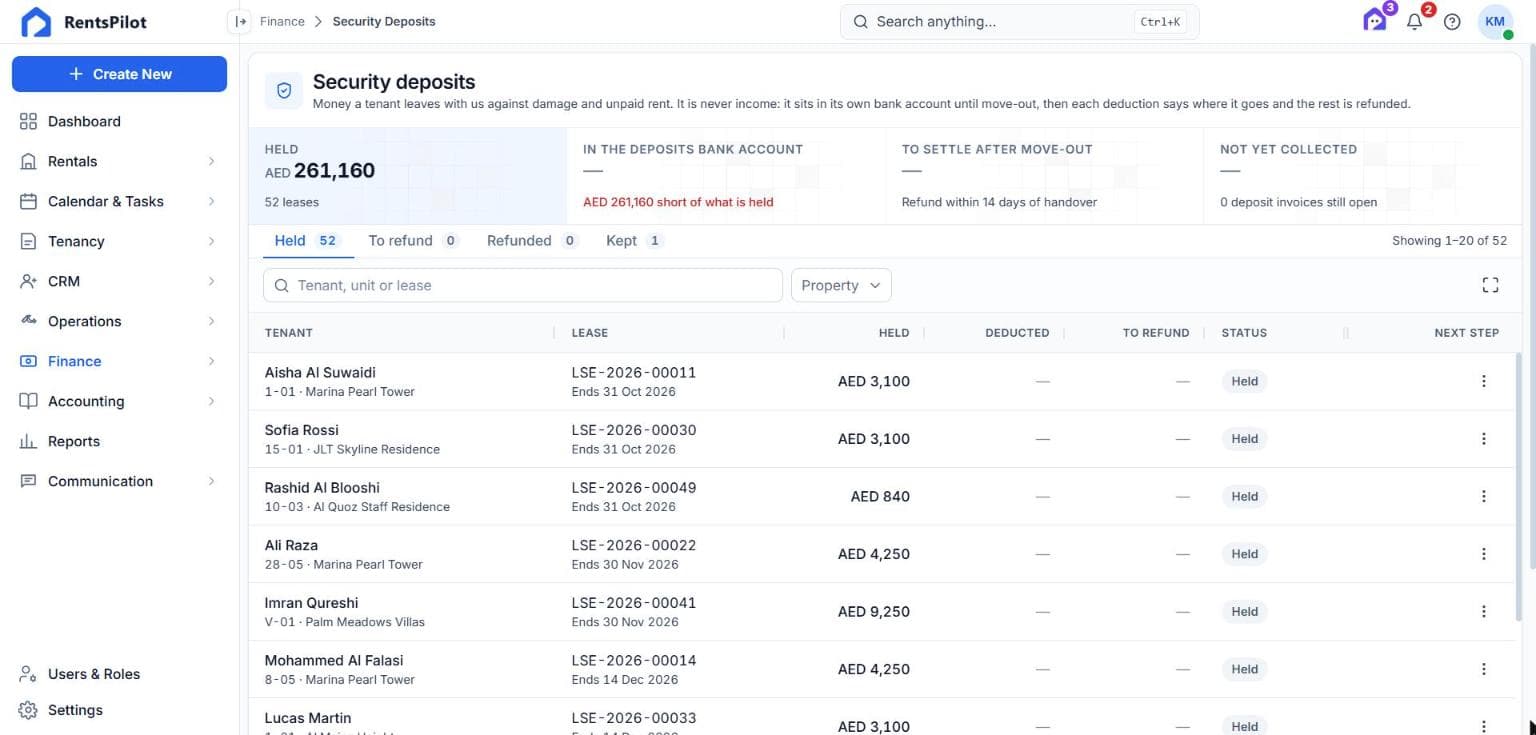Click the Reports bar chart icon
The height and width of the screenshot is (735, 1536).
(x=28, y=441)
